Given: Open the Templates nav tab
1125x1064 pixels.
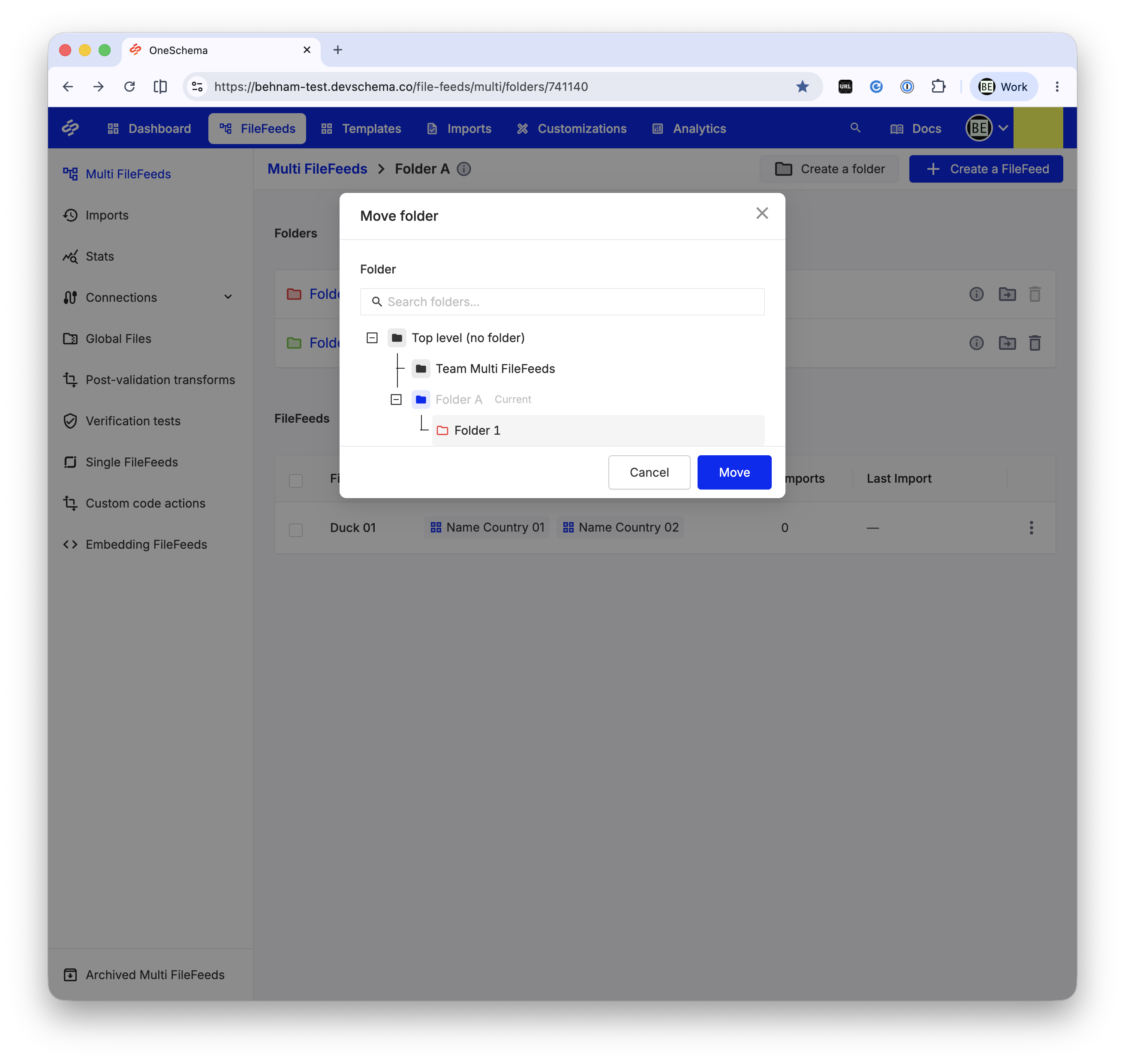Looking at the screenshot, I should pos(361,129).
